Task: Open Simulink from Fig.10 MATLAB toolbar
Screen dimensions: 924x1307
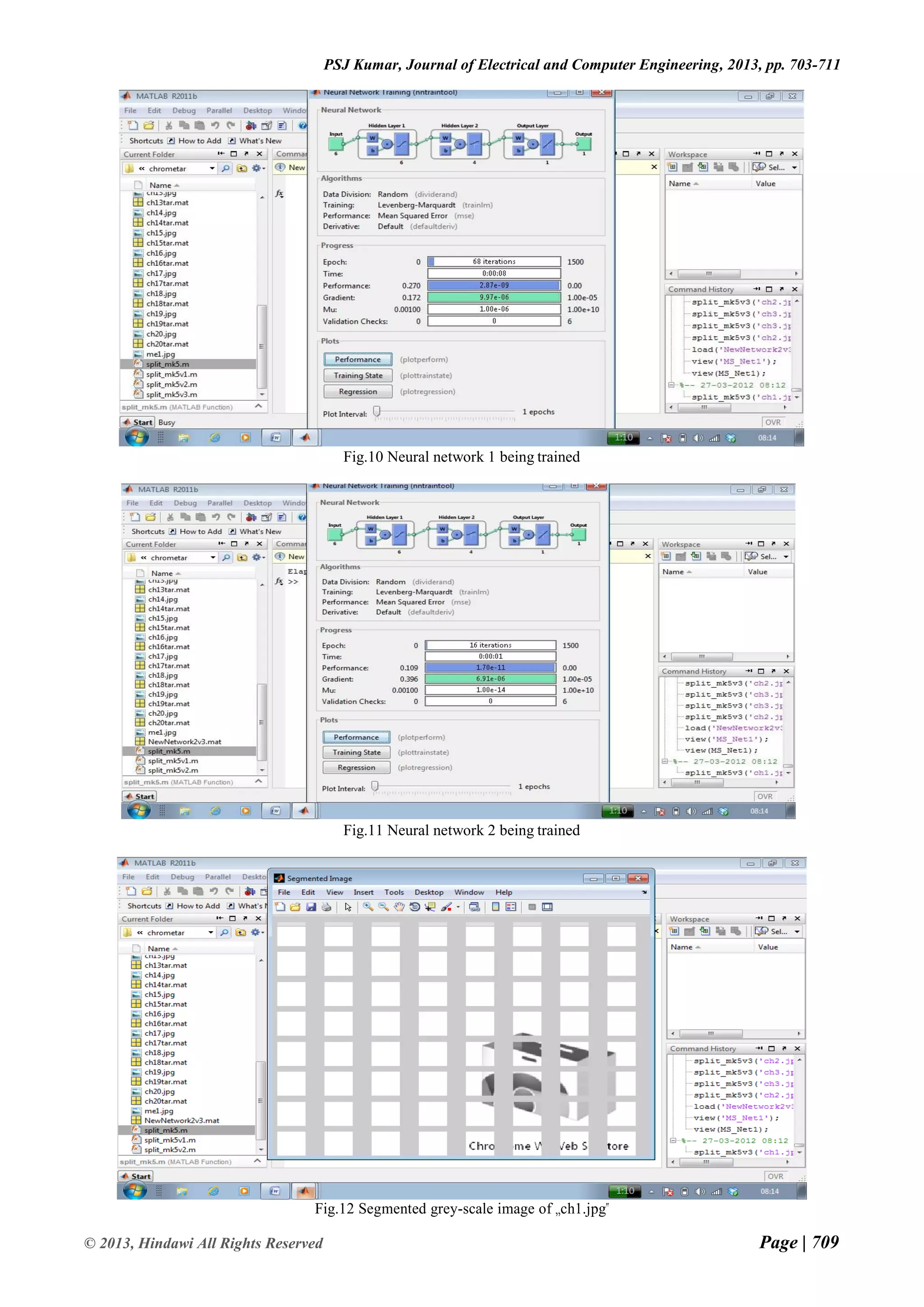Action: [251, 125]
